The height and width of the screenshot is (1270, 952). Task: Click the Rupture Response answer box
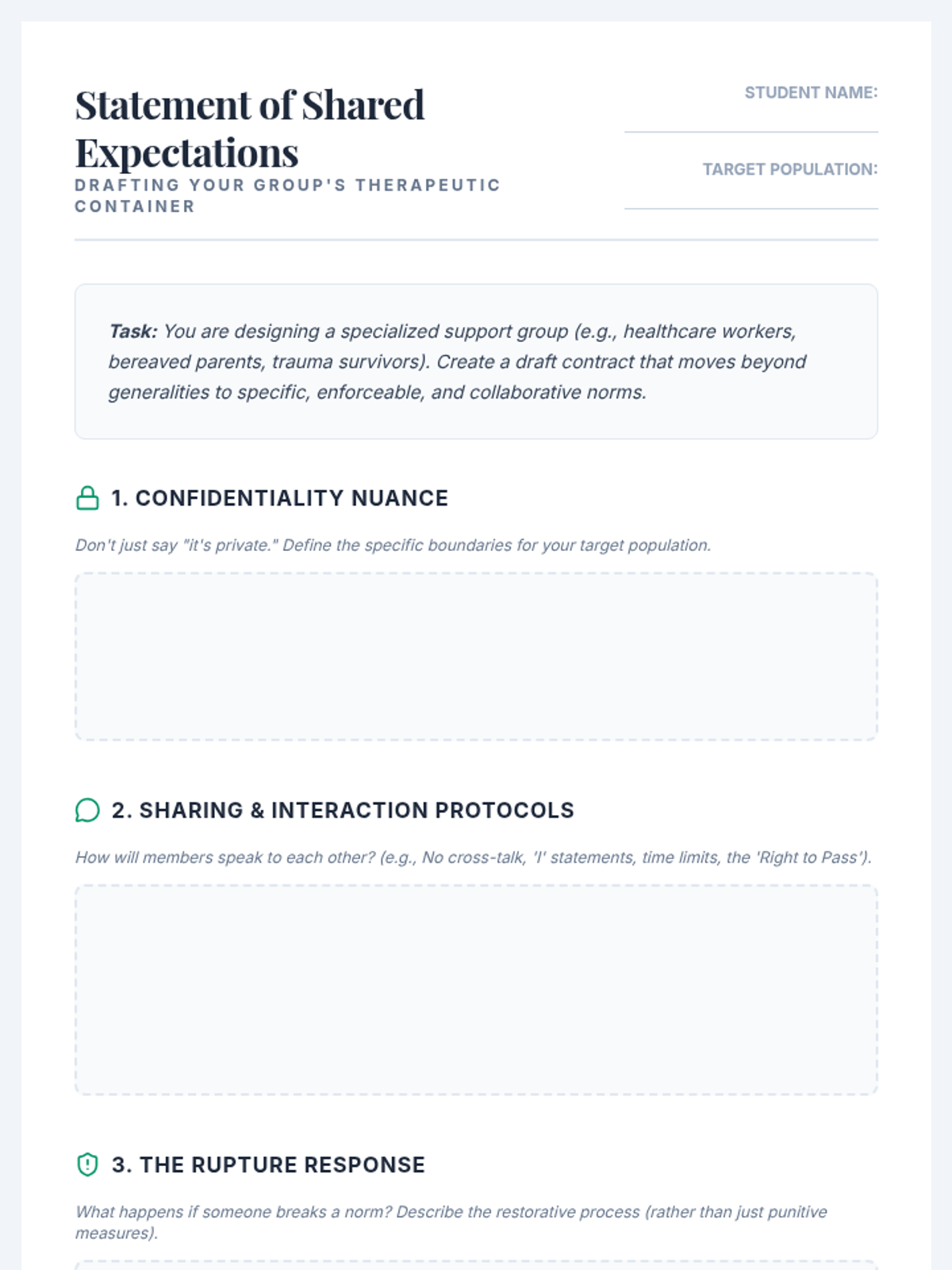click(x=476, y=1265)
